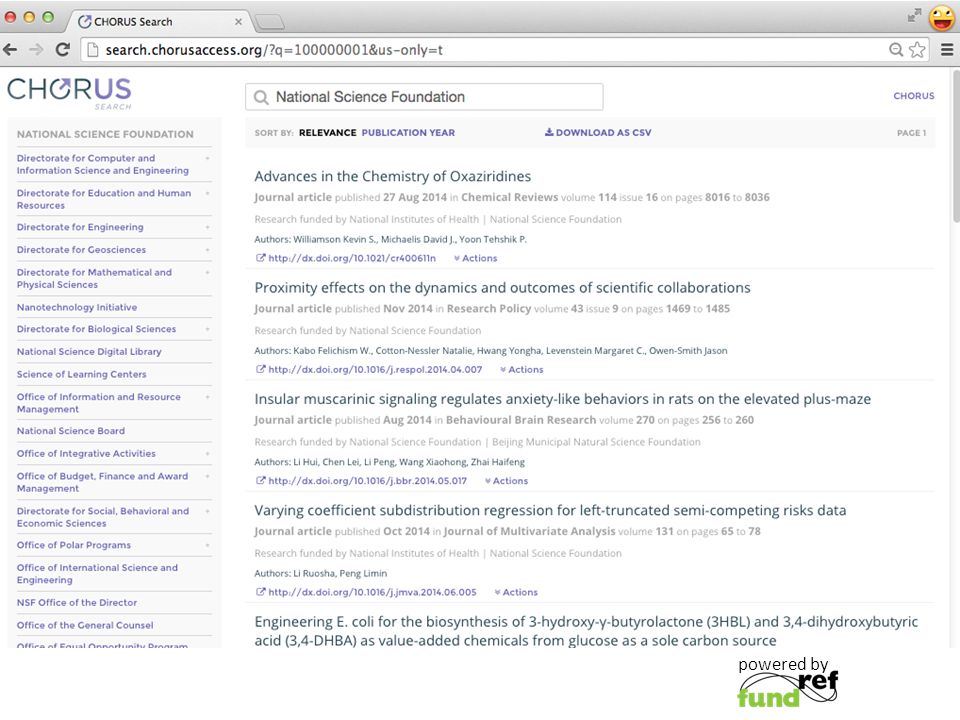Viewport: 960px width, 720px height.
Task: Open Engineering E. coli biosynthesis article
Action: 586,631
